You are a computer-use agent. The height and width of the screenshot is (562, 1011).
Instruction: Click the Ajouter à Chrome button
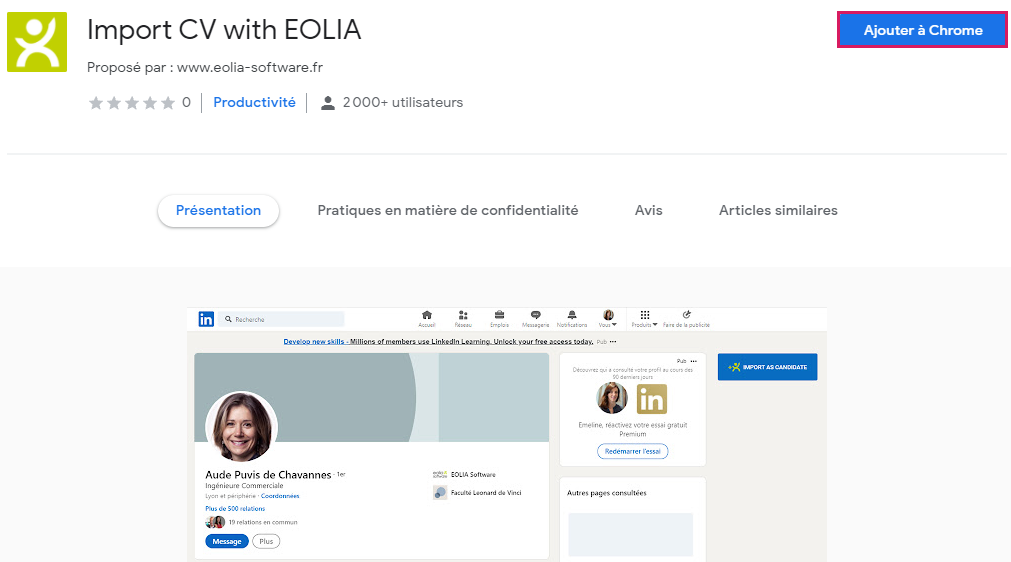922,30
